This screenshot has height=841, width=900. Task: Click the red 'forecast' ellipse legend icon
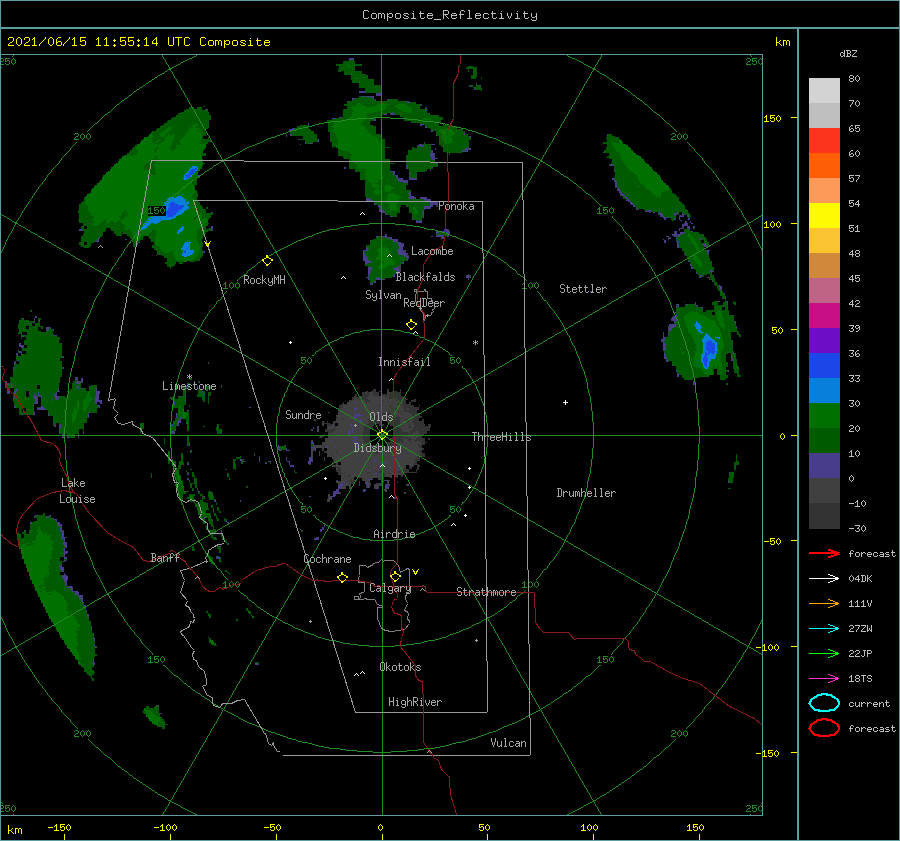tap(824, 728)
